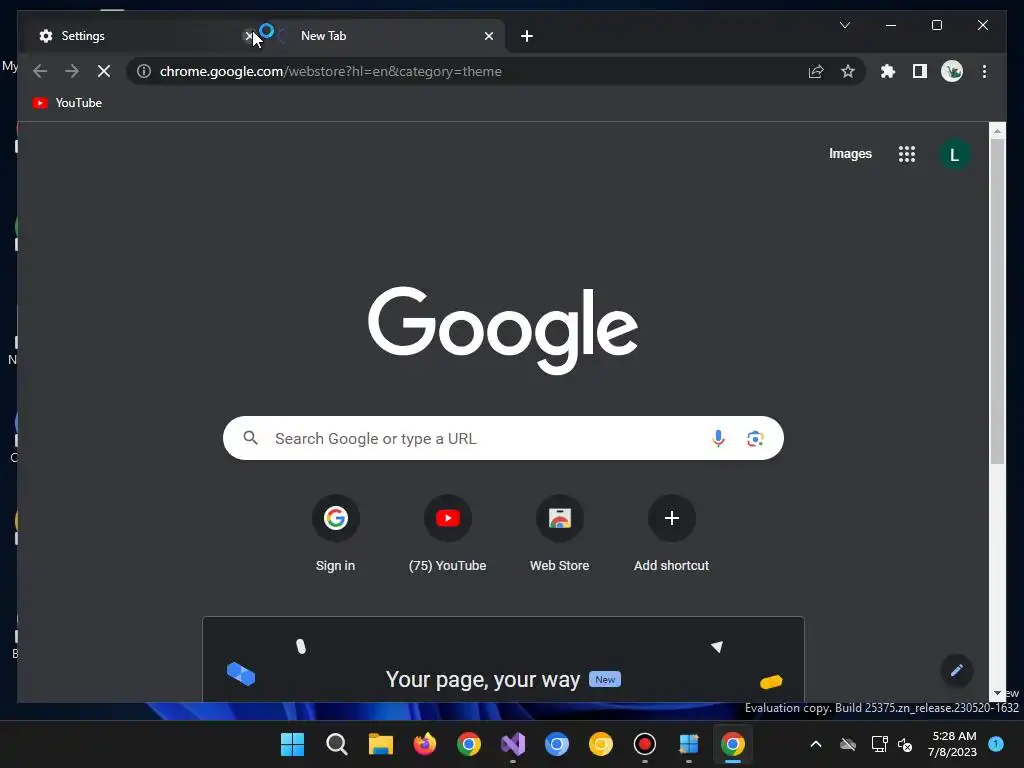Start voice search with microphone
This screenshot has width=1024, height=768.
pos(718,438)
